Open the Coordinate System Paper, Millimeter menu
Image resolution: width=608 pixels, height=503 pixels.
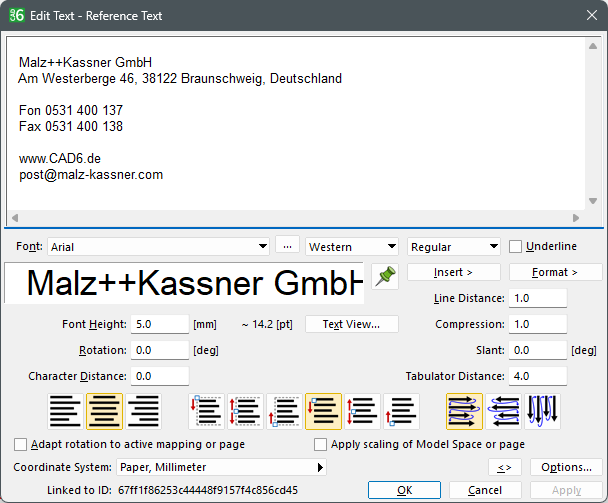tap(221, 467)
